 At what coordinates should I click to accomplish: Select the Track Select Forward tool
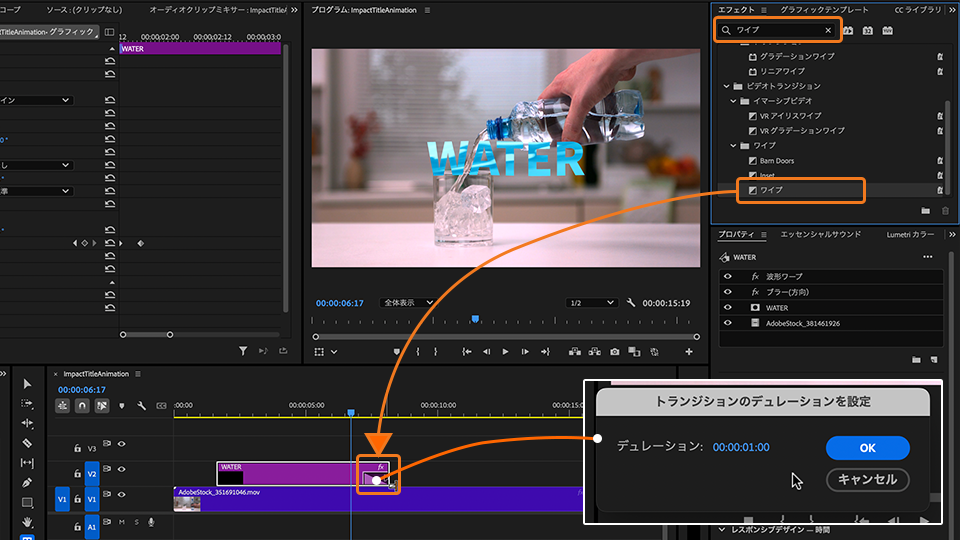point(27,403)
